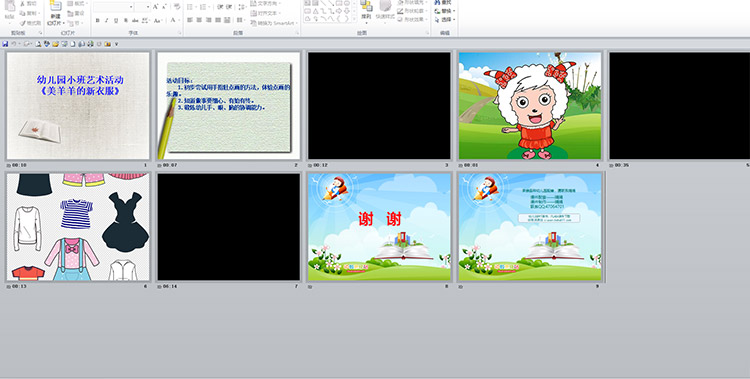Open the font color arrow
Viewport: 750px width, 379px height.
(x=178, y=20)
